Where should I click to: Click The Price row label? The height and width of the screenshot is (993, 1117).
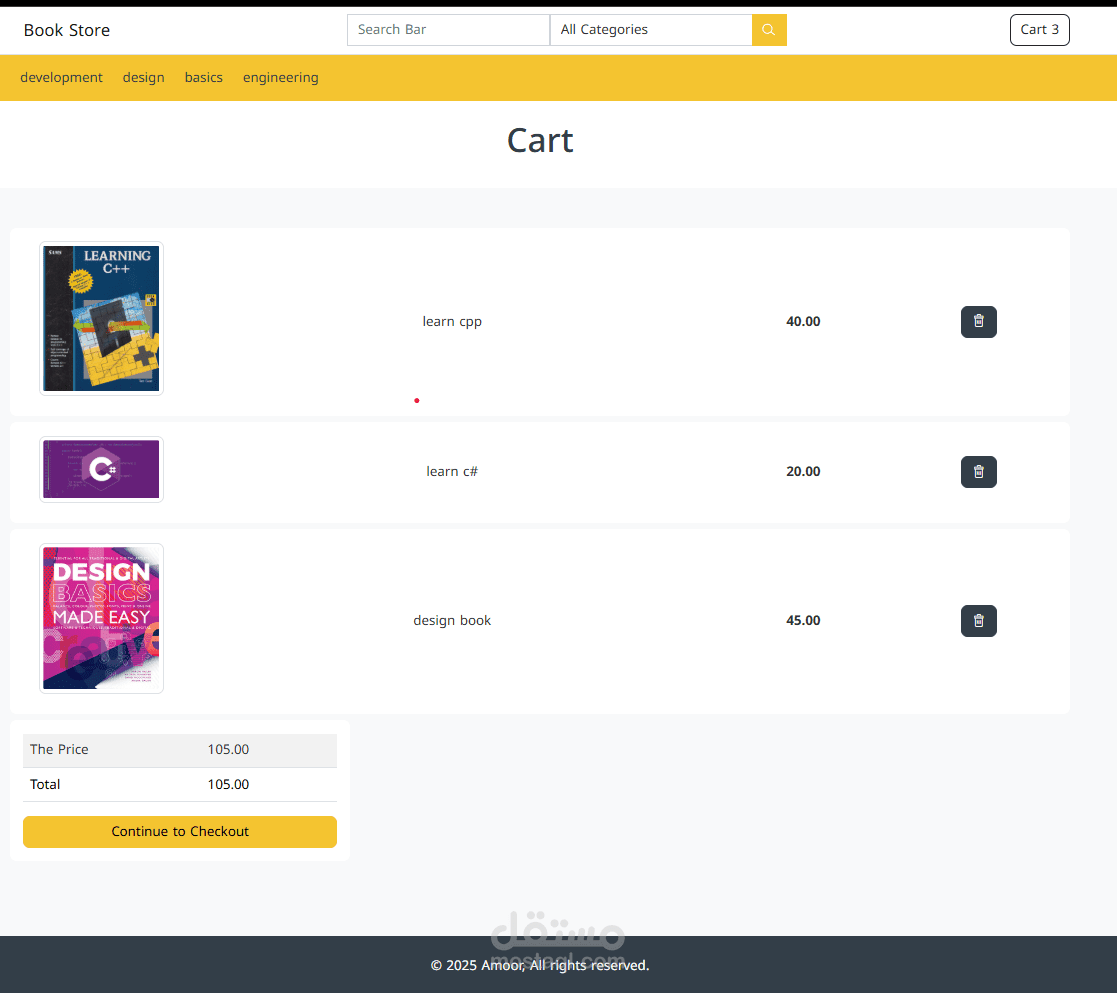click(59, 749)
